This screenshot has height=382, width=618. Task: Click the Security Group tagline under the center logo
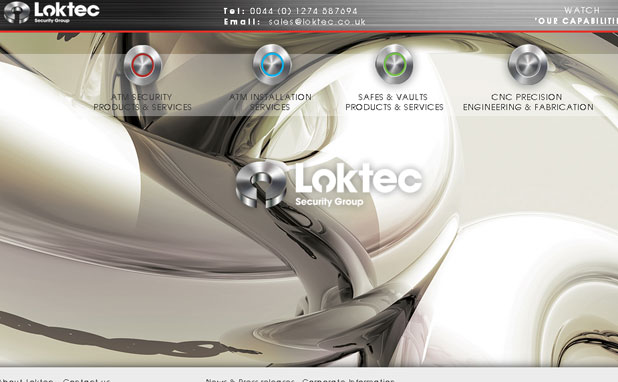tap(329, 202)
